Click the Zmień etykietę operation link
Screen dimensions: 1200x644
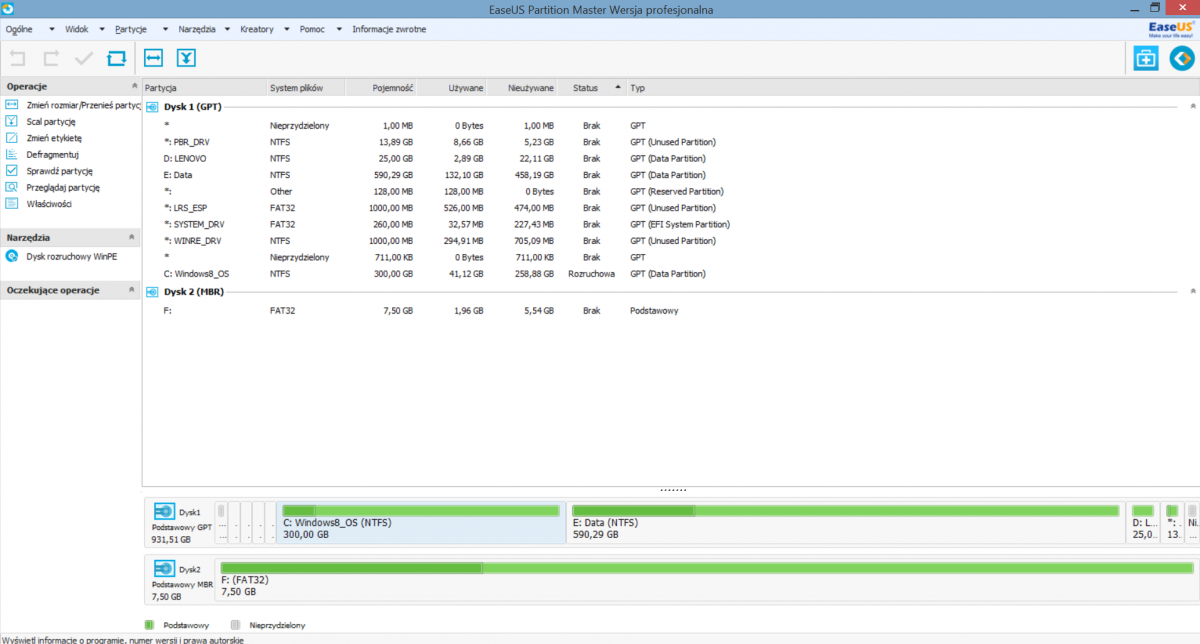[x=54, y=138]
